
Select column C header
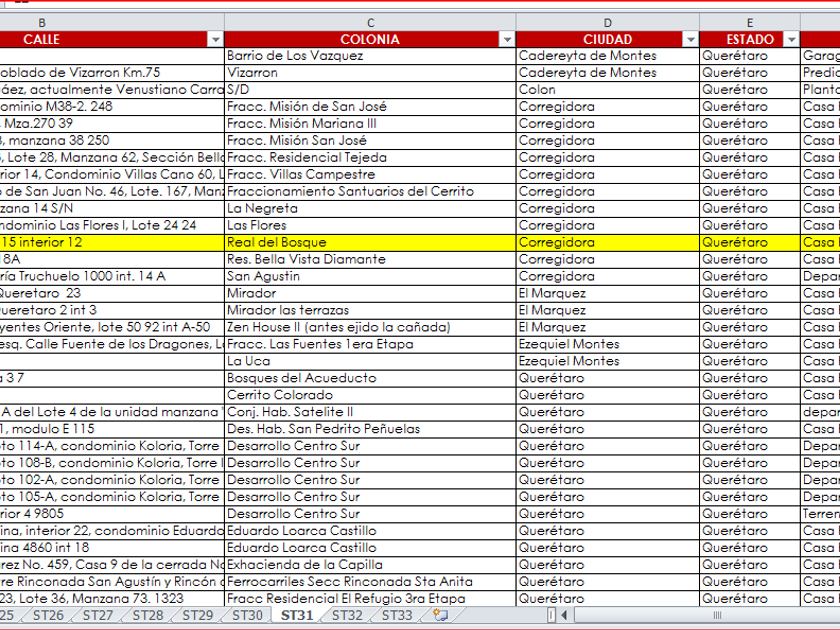[x=370, y=22]
